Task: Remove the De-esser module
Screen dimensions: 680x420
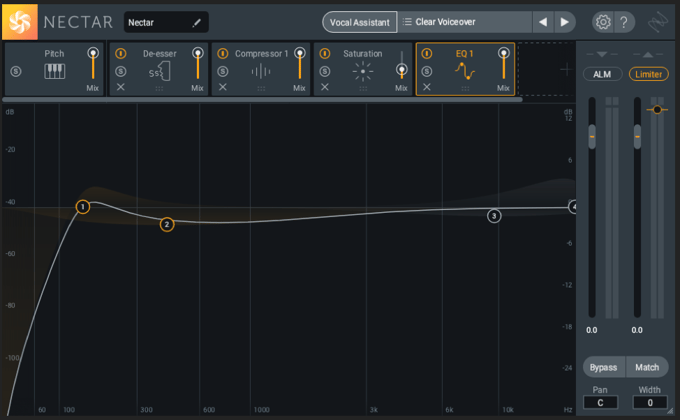Action: 121,87
